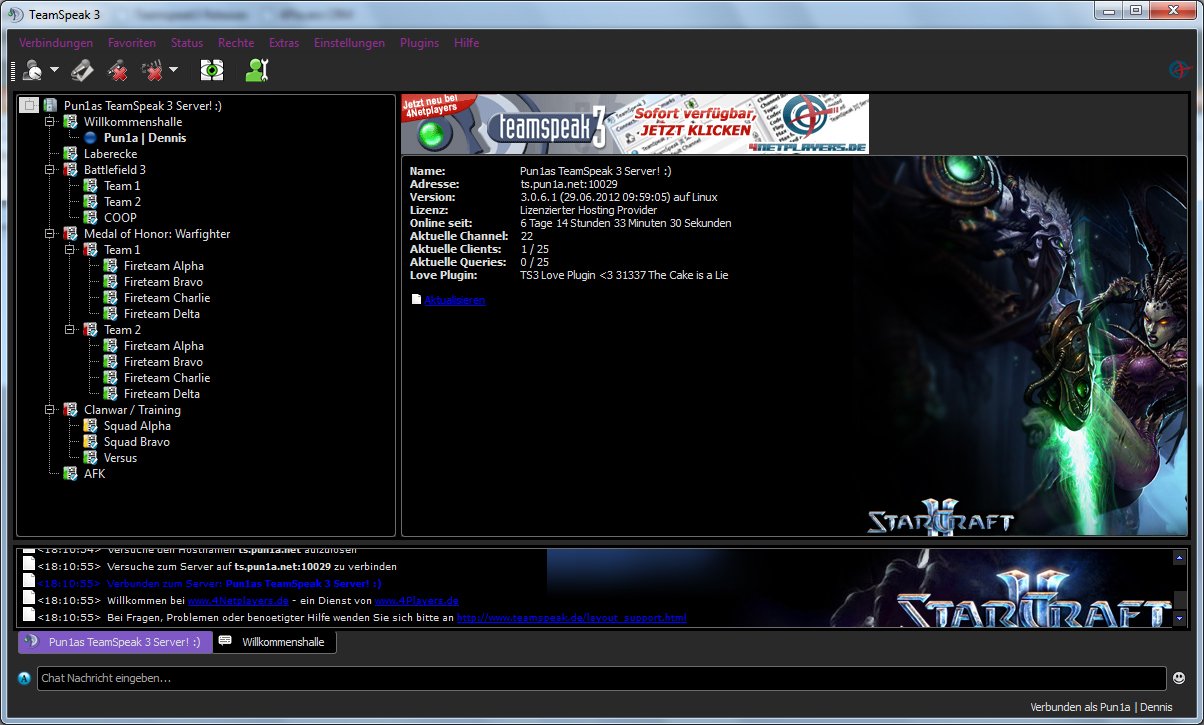Screen dimensions: 1204x725
Task: Select the COOP channel
Action: tap(120, 217)
